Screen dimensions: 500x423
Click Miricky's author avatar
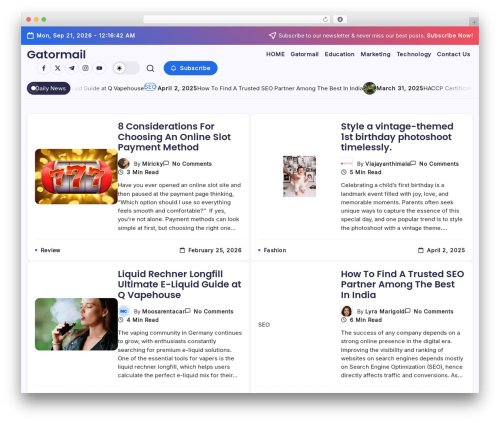[x=124, y=163]
